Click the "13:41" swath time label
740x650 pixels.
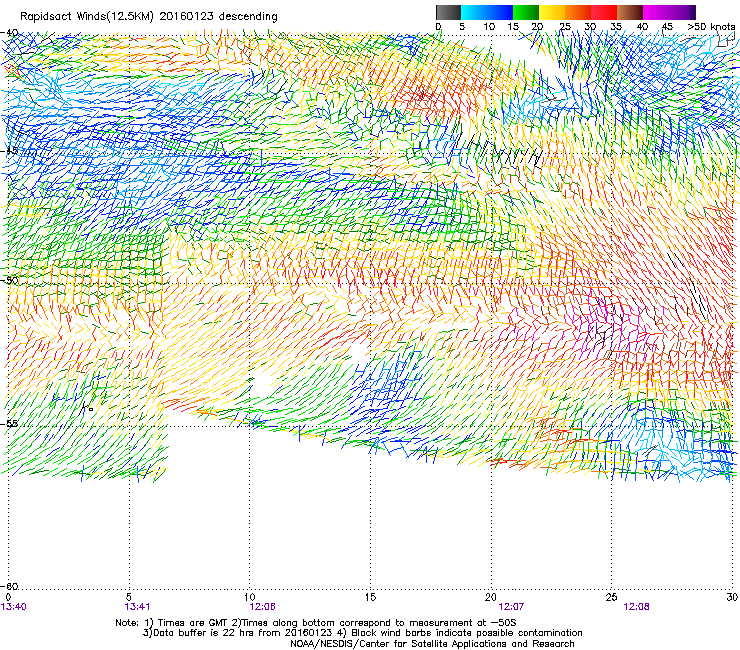137,607
